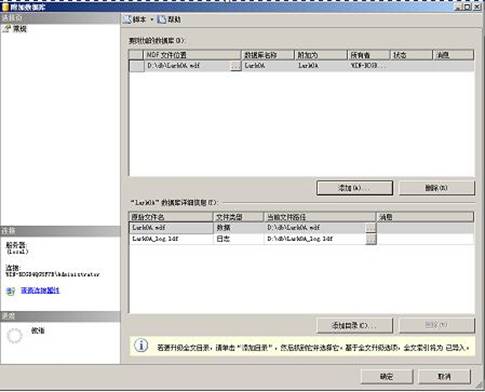Screen dimensions: 485x392
Task: Open the Script dropdown arrow
Action: [x=152, y=20]
